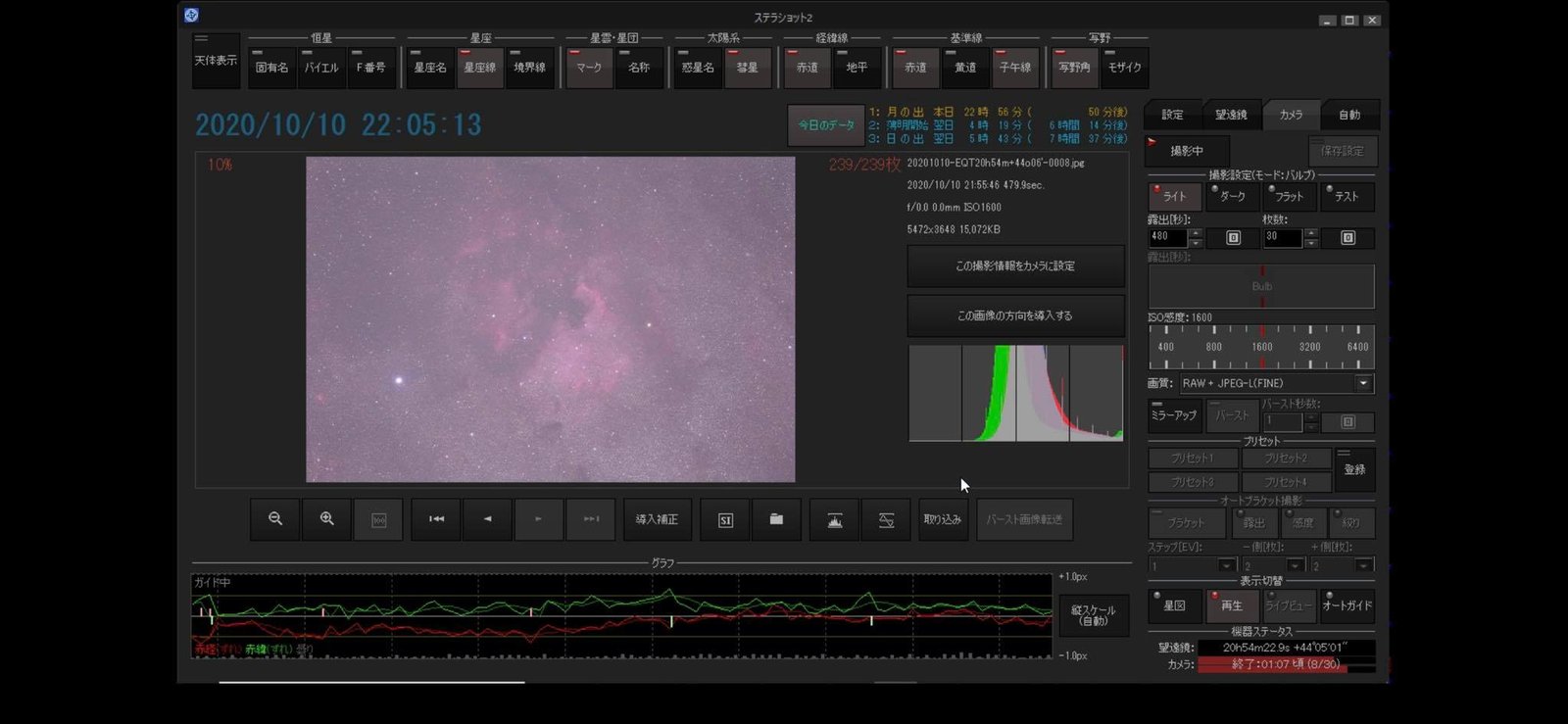
Task: Set ISO slider to 3200
Action: pyautogui.click(x=1310, y=346)
